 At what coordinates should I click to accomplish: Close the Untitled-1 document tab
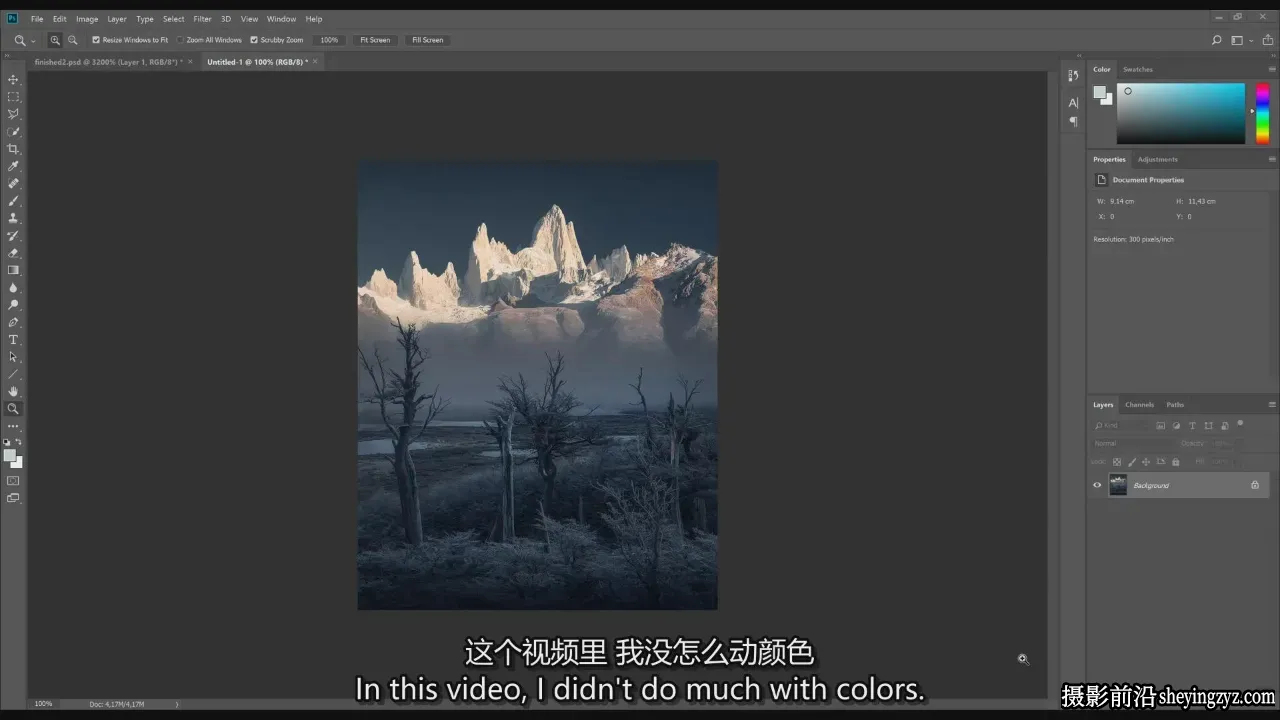[315, 61]
